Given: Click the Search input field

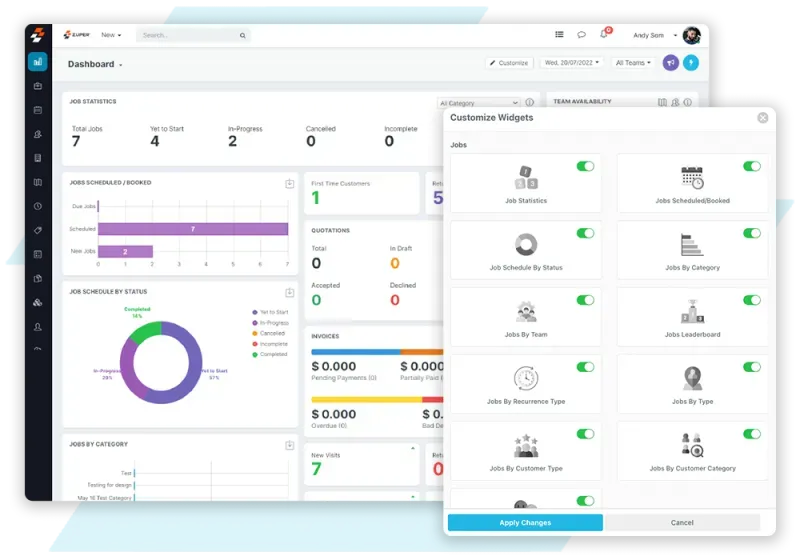Looking at the screenshot, I should 190,35.
